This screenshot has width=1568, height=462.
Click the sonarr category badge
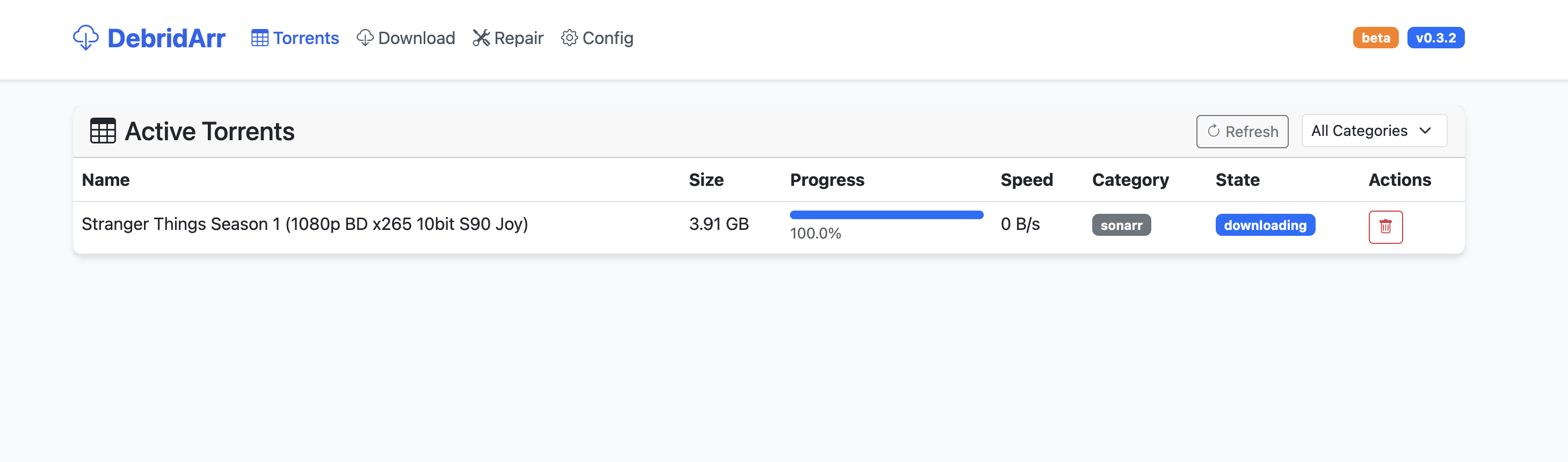(1121, 225)
